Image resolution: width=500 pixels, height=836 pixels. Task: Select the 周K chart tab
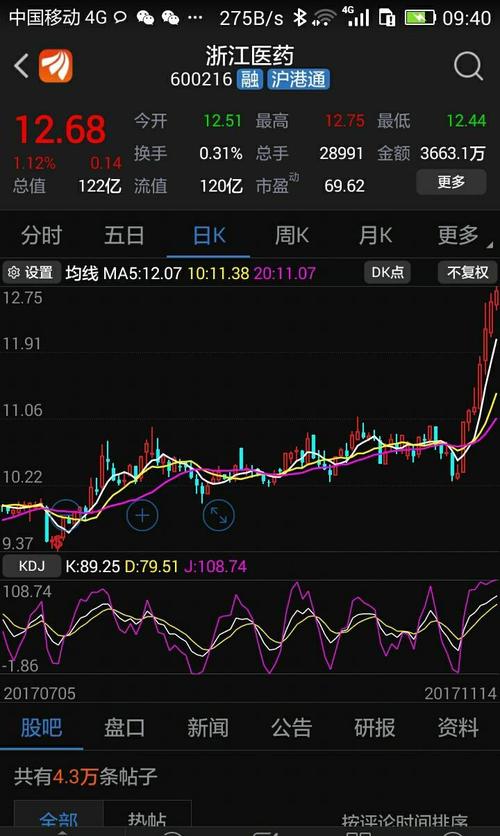tap(292, 235)
